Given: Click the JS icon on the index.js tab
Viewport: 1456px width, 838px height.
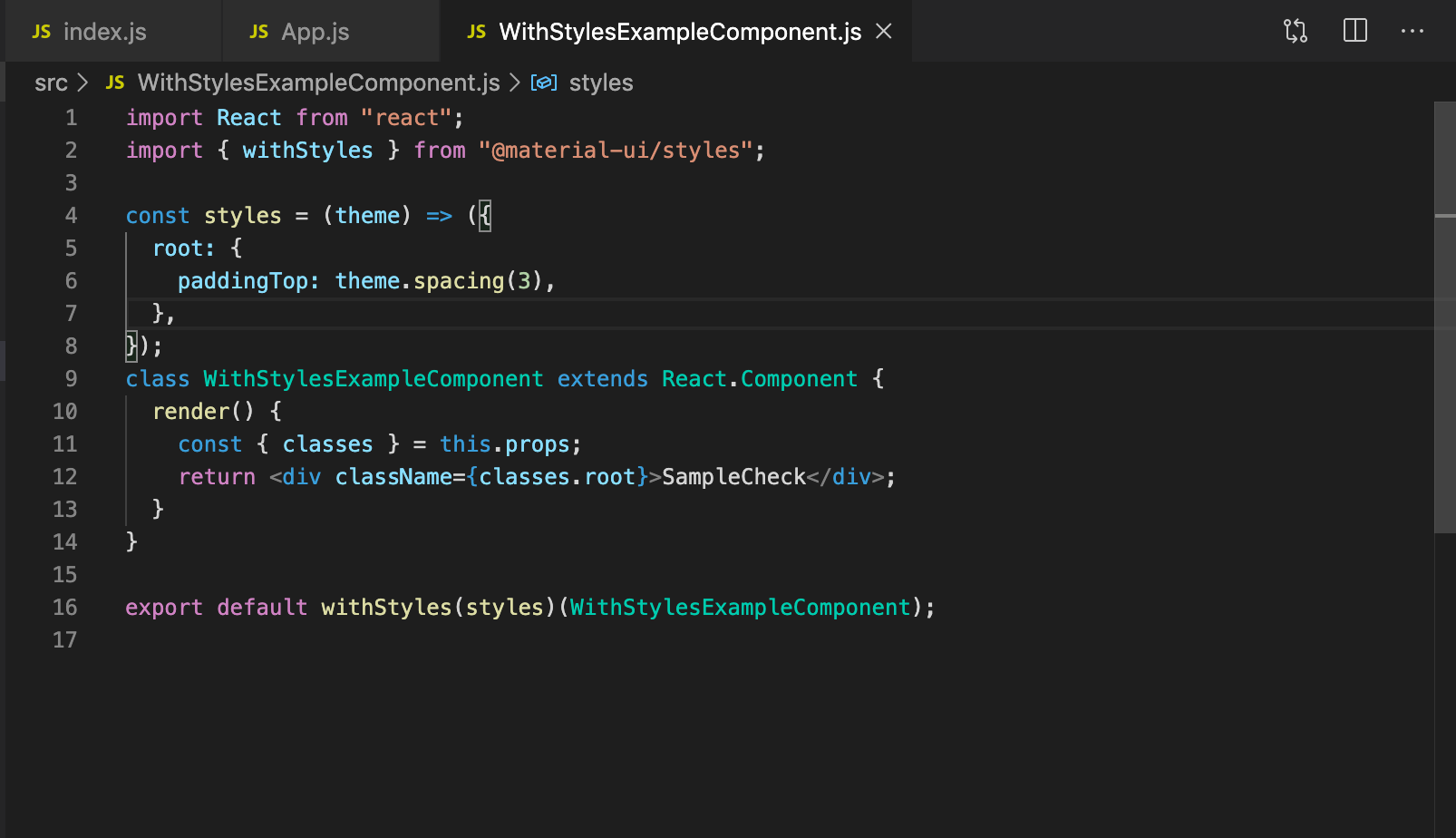Looking at the screenshot, I should coord(41,31).
